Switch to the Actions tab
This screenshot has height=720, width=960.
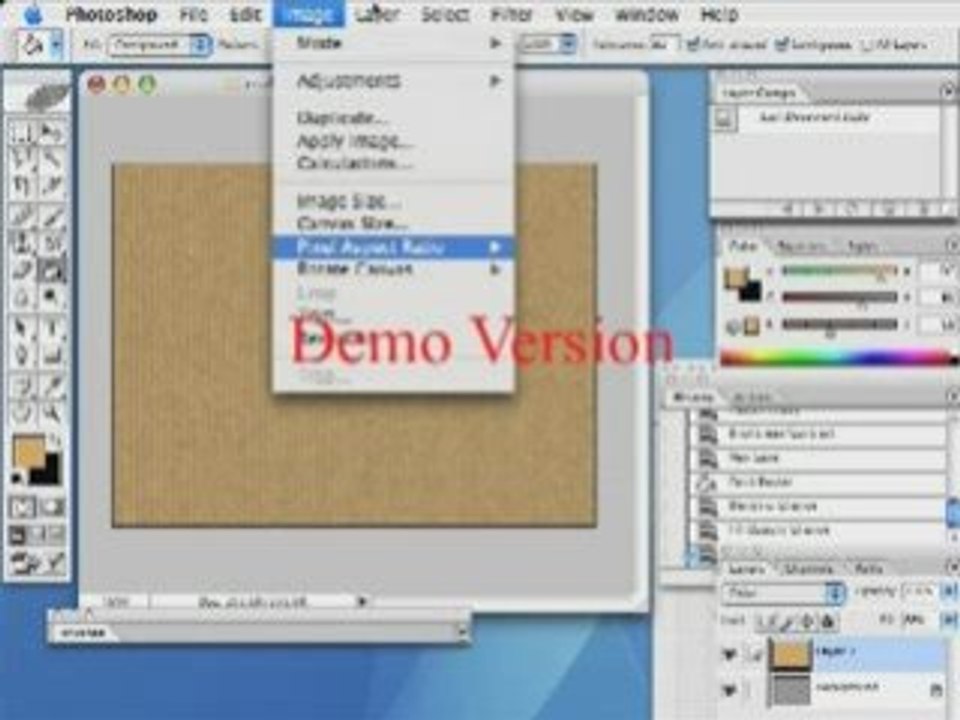[x=753, y=397]
